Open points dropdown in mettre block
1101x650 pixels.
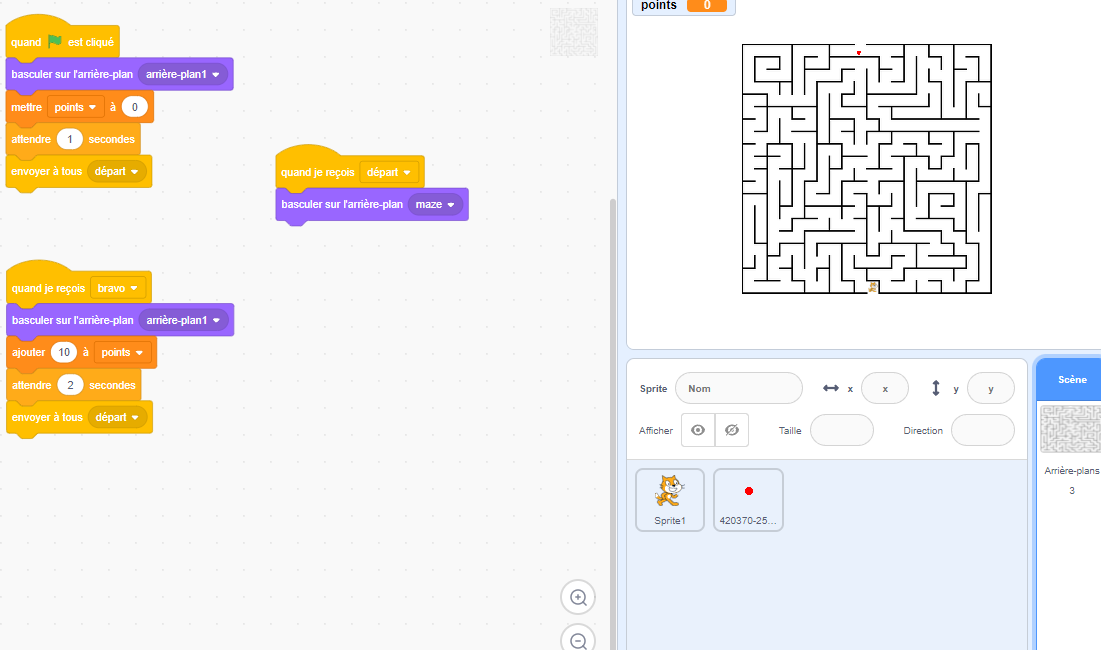point(75,107)
